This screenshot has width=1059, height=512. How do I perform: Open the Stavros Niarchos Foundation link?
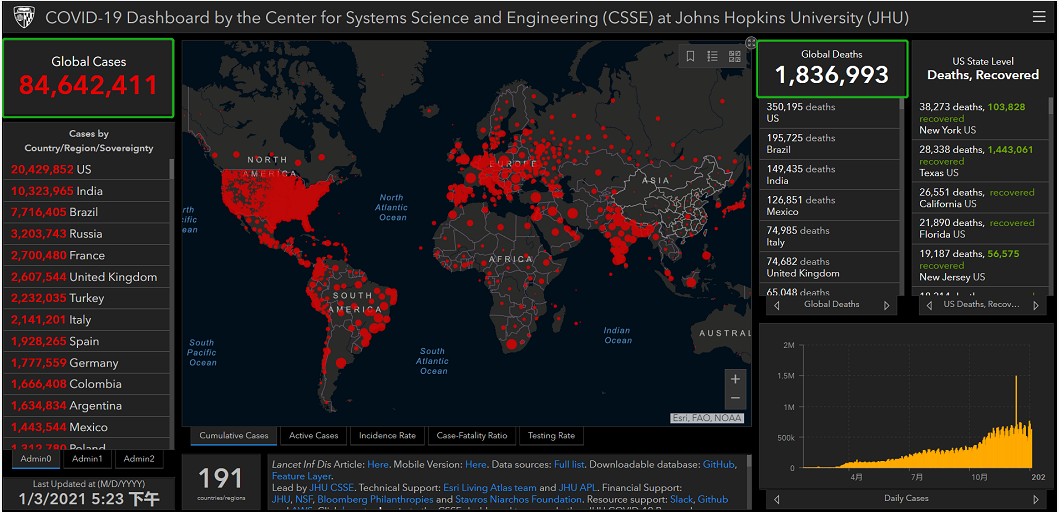pyautogui.click(x=518, y=499)
